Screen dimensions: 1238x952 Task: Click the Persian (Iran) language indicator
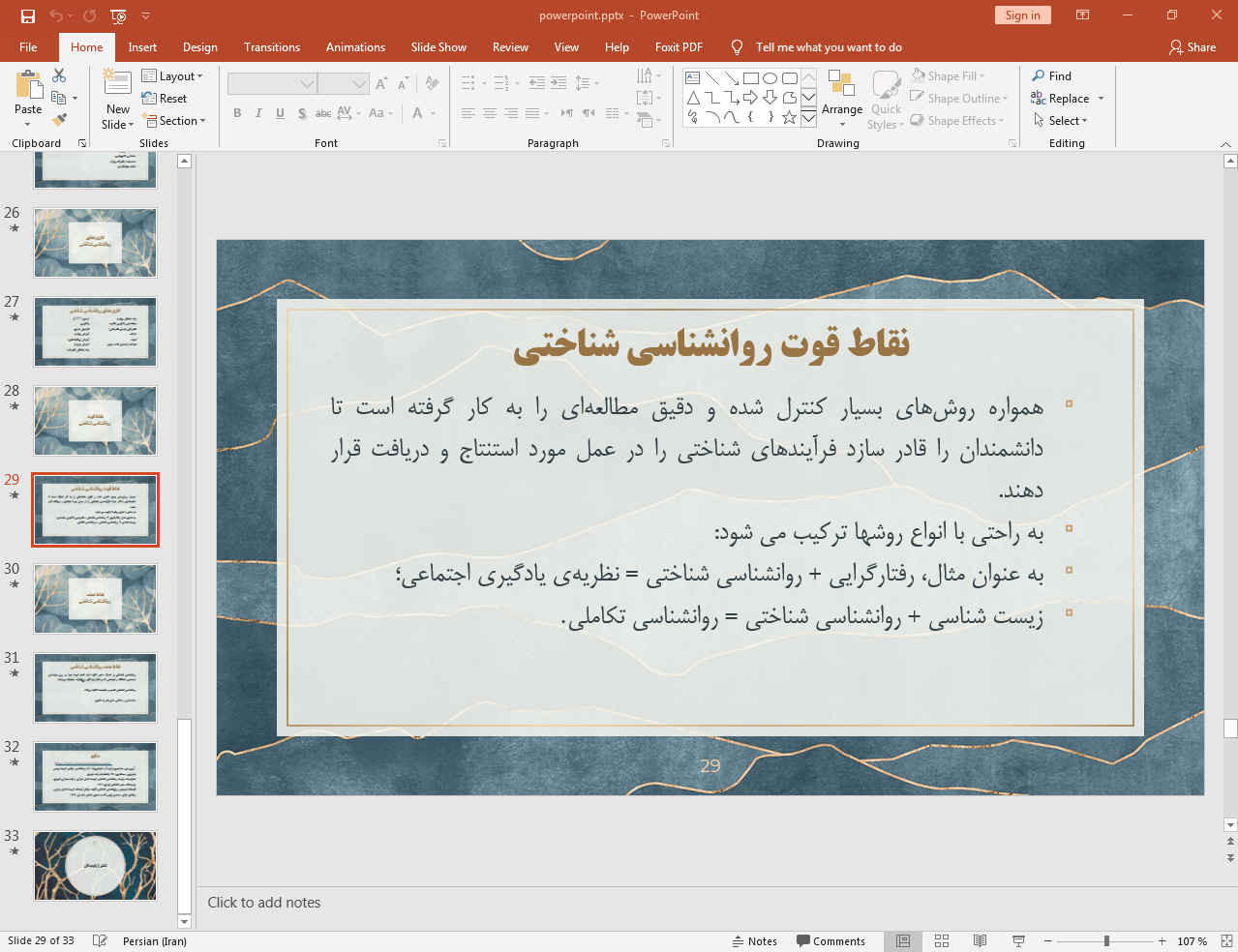pyautogui.click(x=155, y=941)
